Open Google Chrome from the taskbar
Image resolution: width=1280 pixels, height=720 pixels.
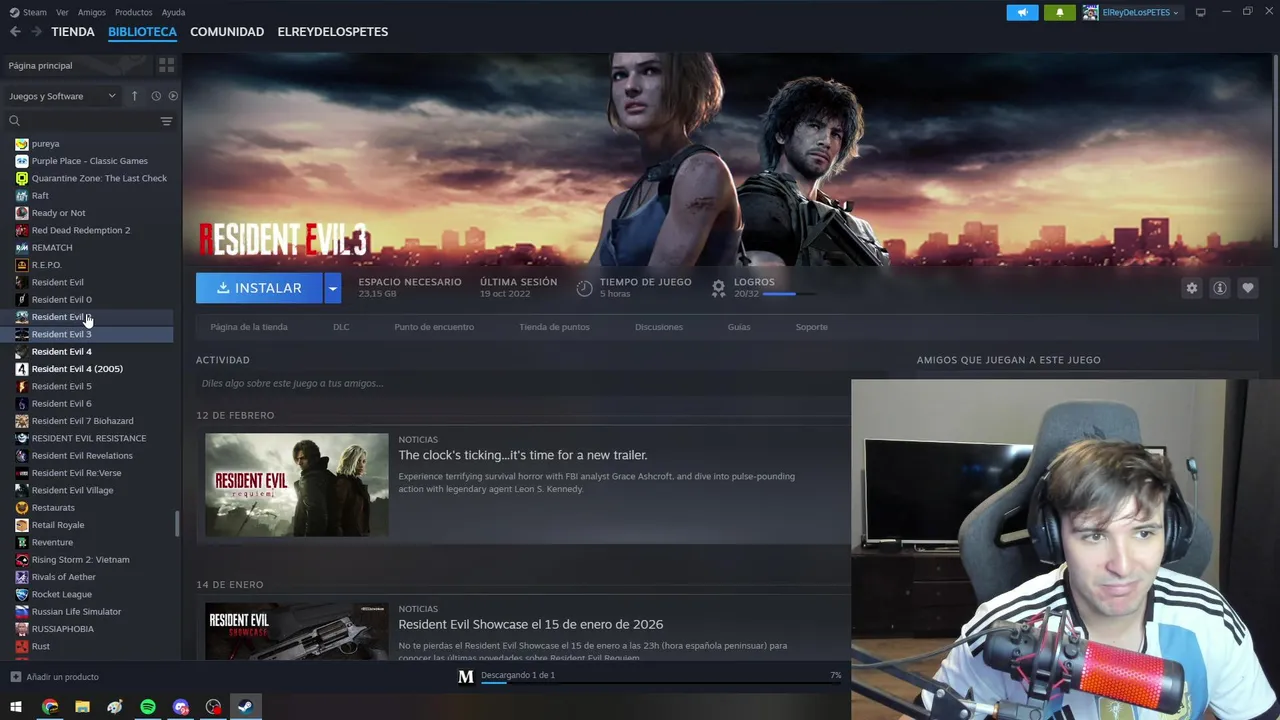click(x=50, y=707)
